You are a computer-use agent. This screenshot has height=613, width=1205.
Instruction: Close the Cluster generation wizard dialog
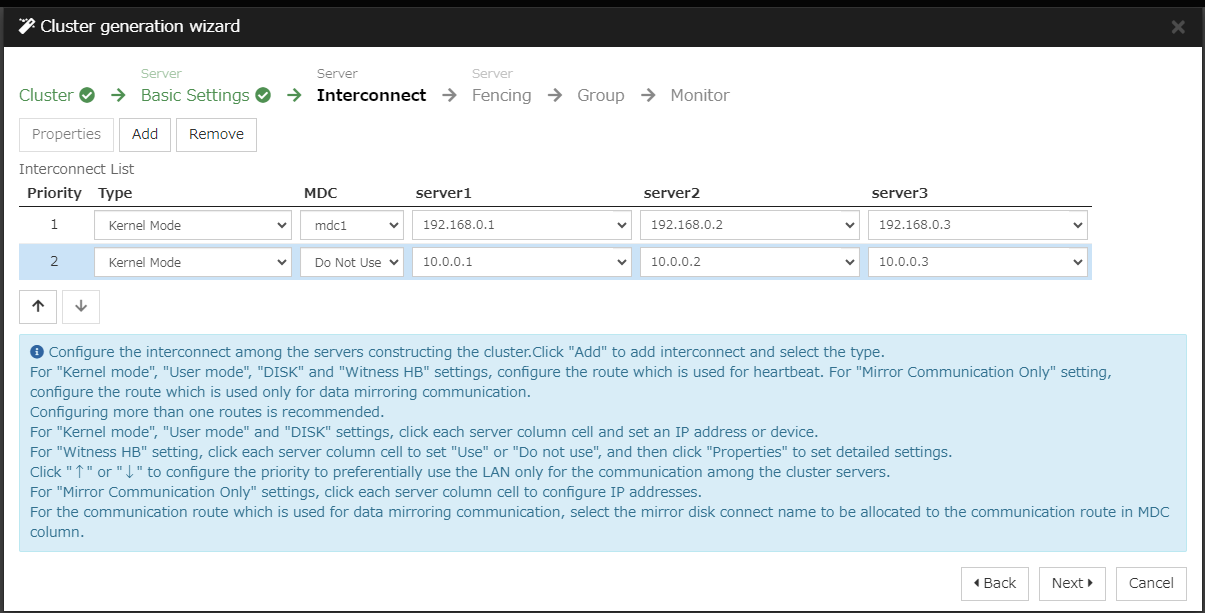pos(1178,27)
